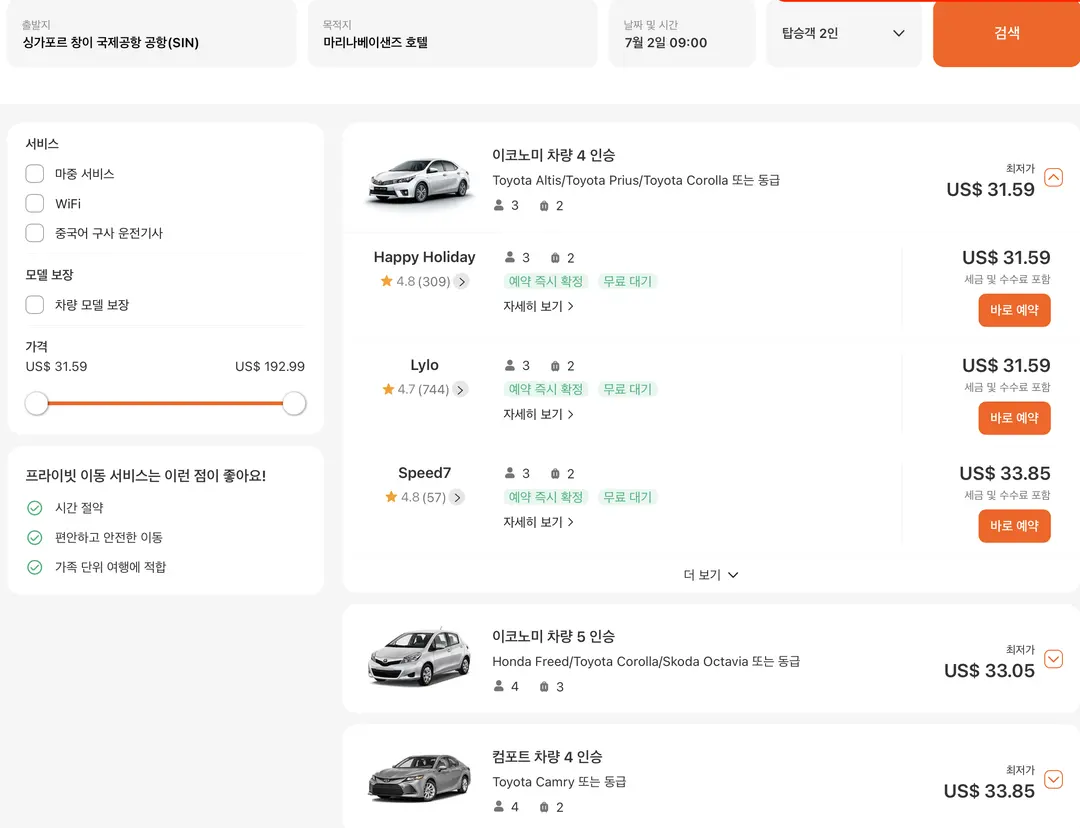This screenshot has width=1080, height=828.
Task: Show more providers with 더 보기
Action: coord(711,575)
